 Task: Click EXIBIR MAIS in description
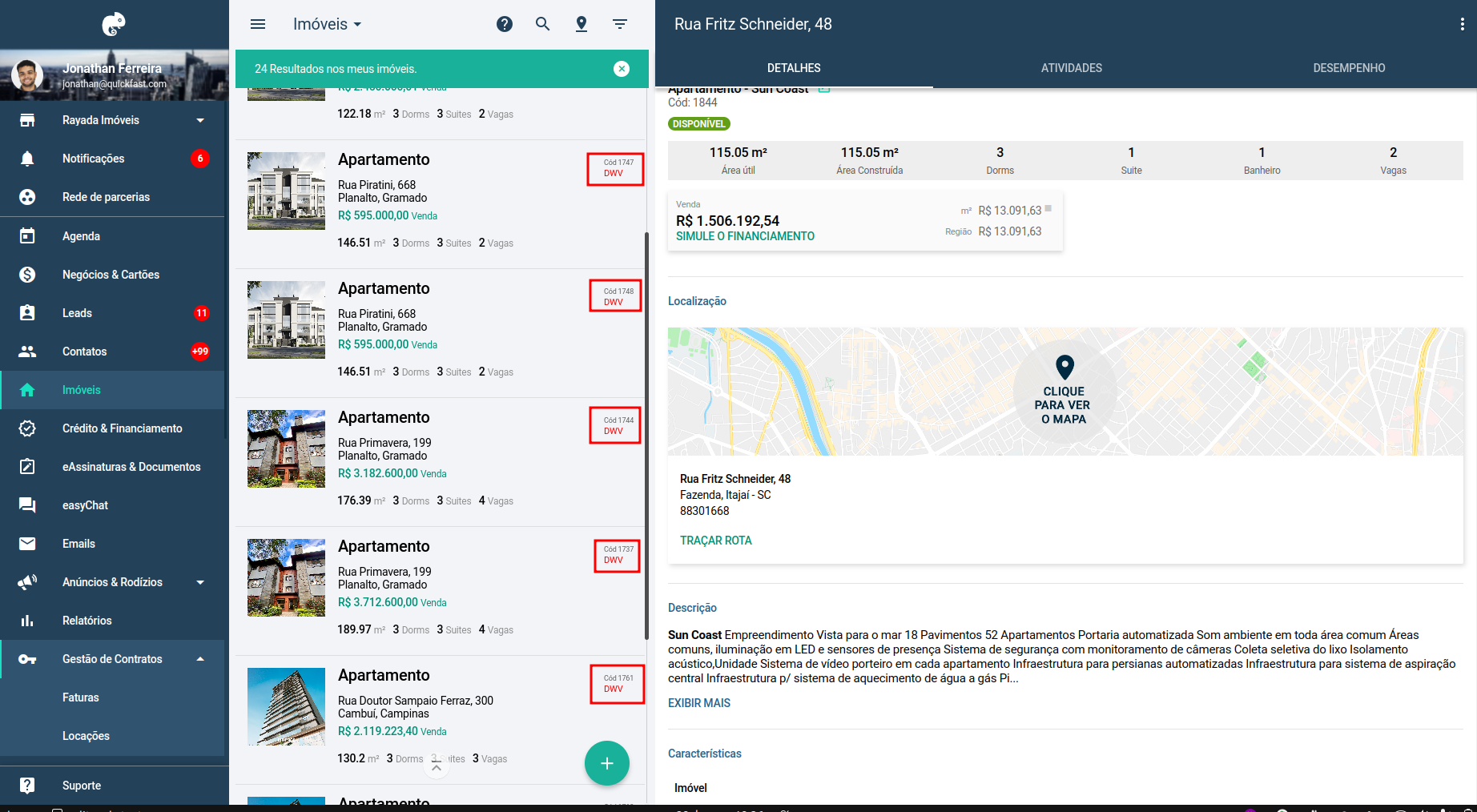tap(699, 703)
